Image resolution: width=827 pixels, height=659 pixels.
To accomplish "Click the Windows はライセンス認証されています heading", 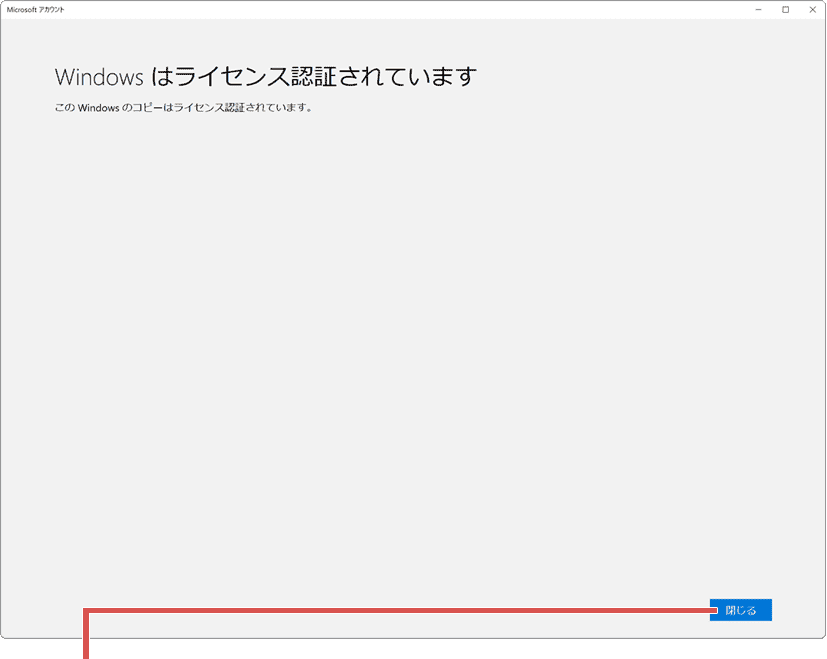I will pos(265,76).
